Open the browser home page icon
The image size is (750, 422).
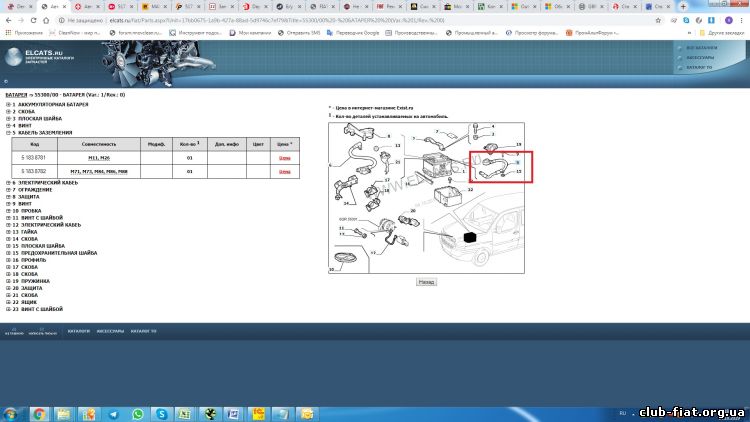click(x=46, y=21)
